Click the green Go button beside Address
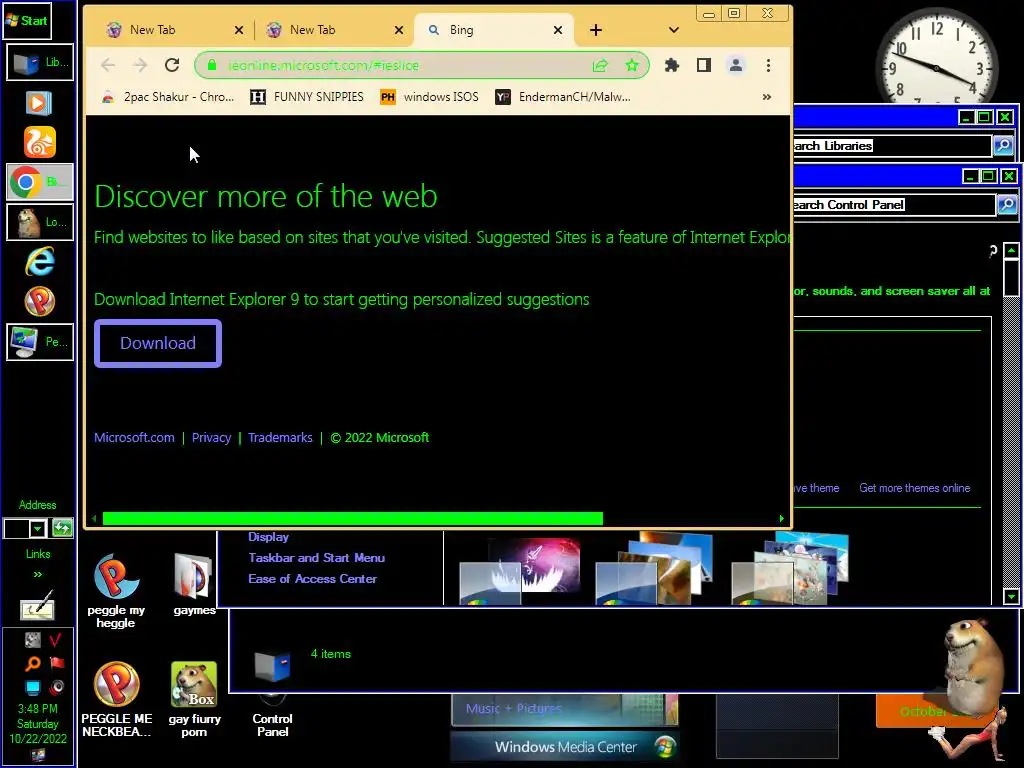Viewport: 1024px width, 768px height. (x=62, y=528)
